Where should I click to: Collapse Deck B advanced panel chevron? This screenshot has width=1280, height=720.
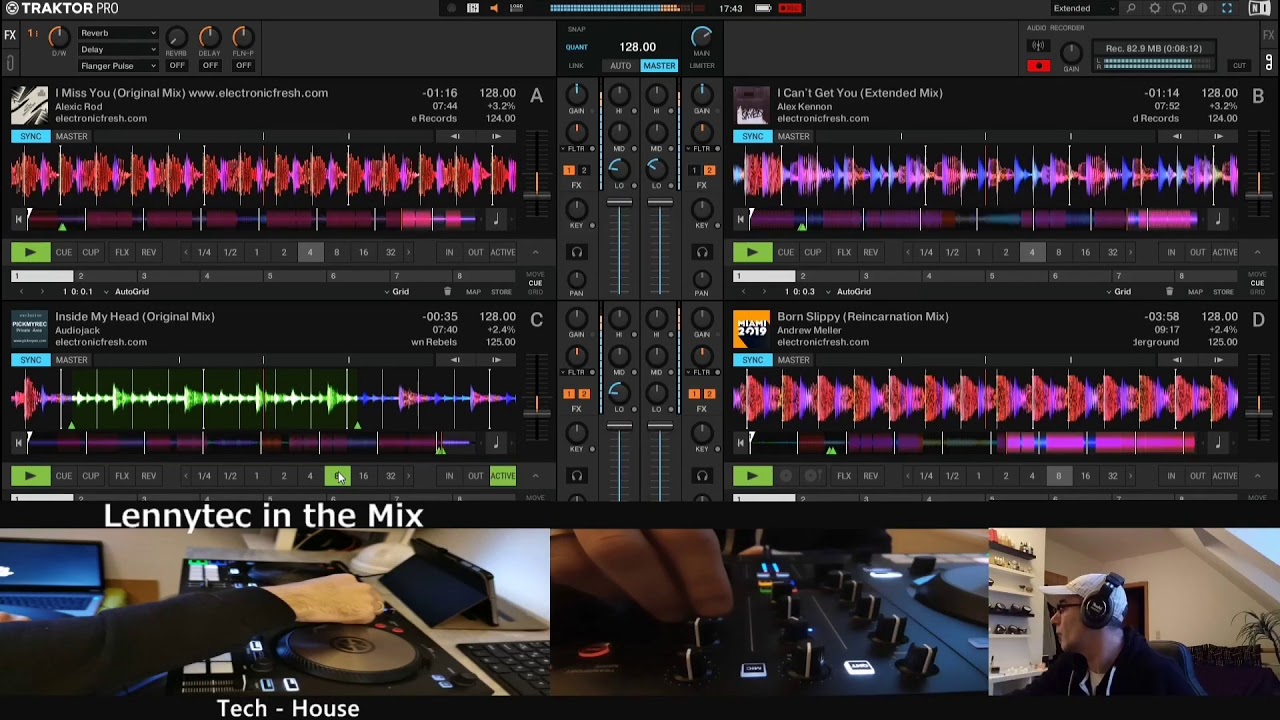tap(1258, 252)
